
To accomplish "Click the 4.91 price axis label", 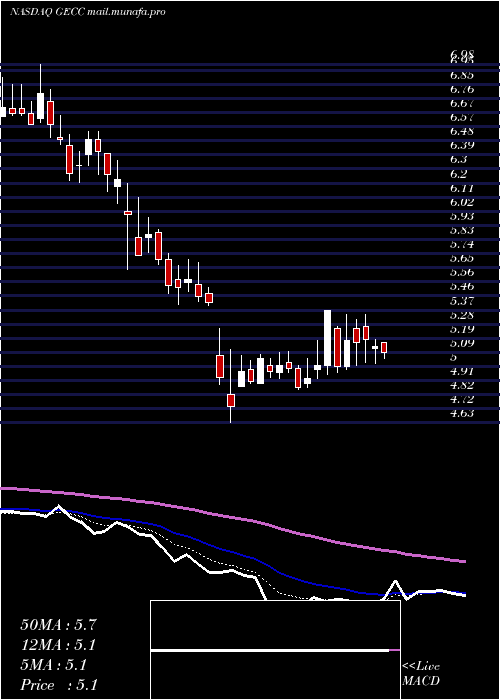I will (462, 371).
